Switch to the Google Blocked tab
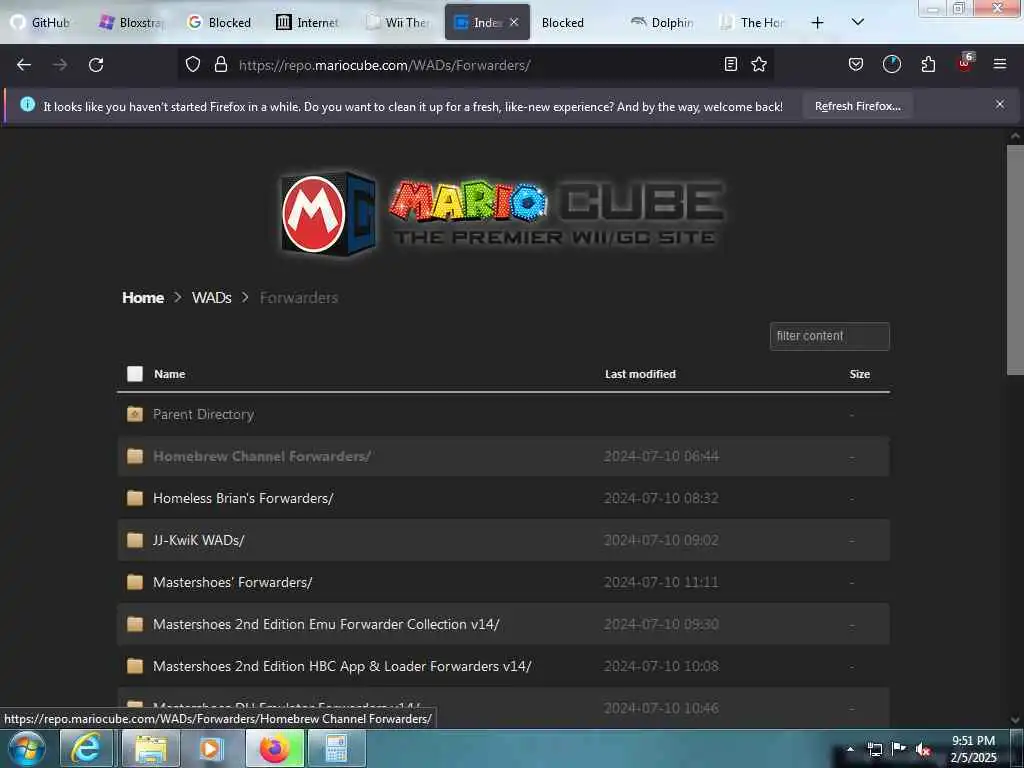Image resolution: width=1024 pixels, height=768 pixels. click(219, 22)
